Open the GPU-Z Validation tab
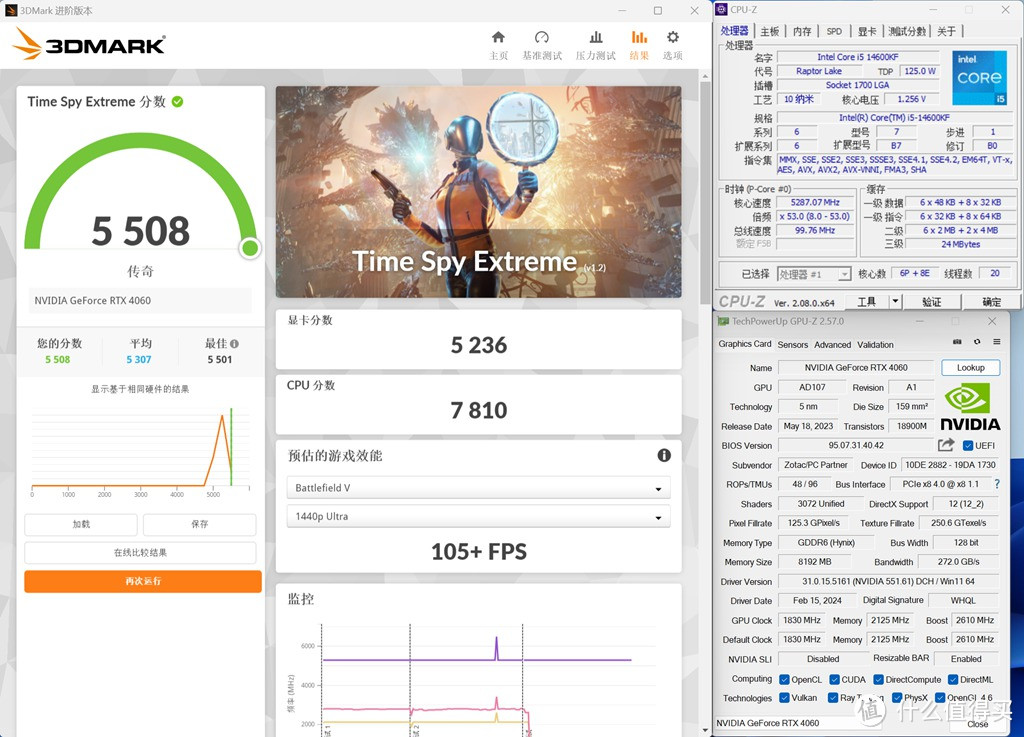This screenshot has width=1024, height=737. pos(875,345)
